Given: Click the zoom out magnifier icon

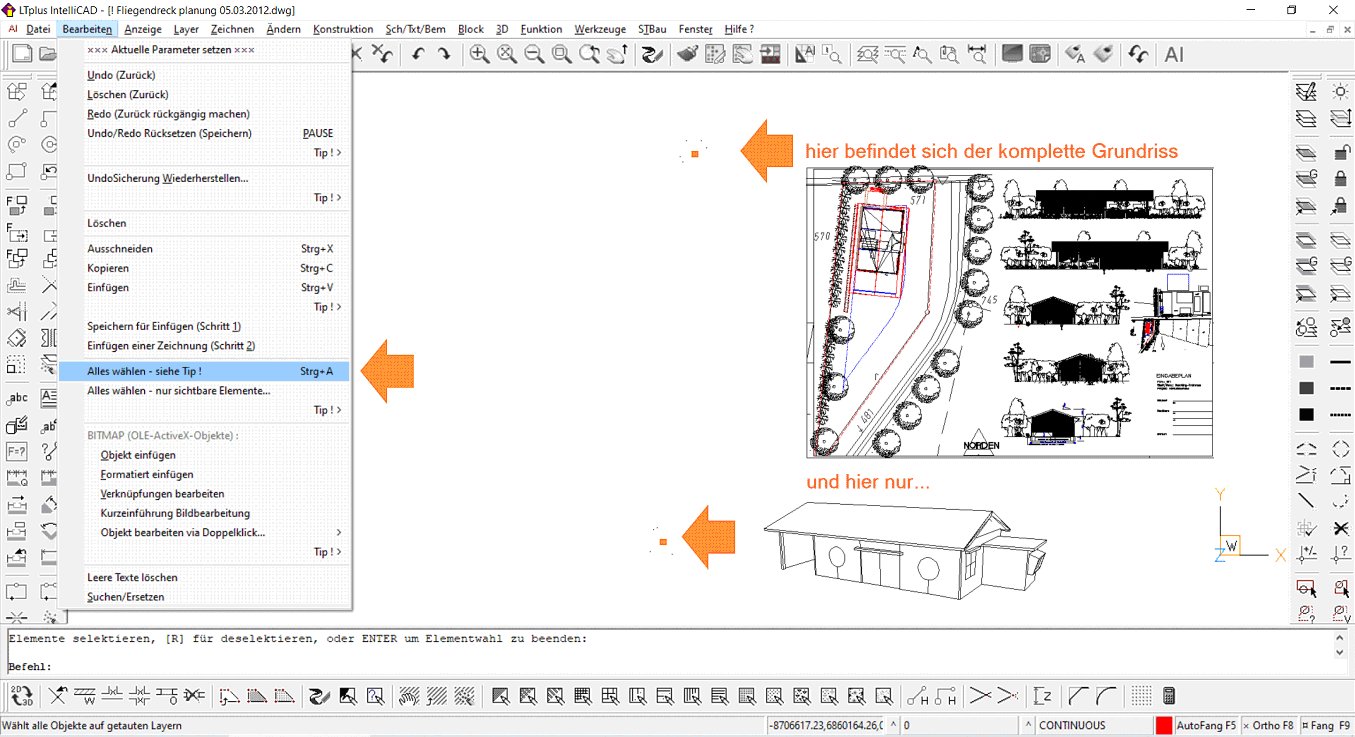Looking at the screenshot, I should tap(534, 54).
